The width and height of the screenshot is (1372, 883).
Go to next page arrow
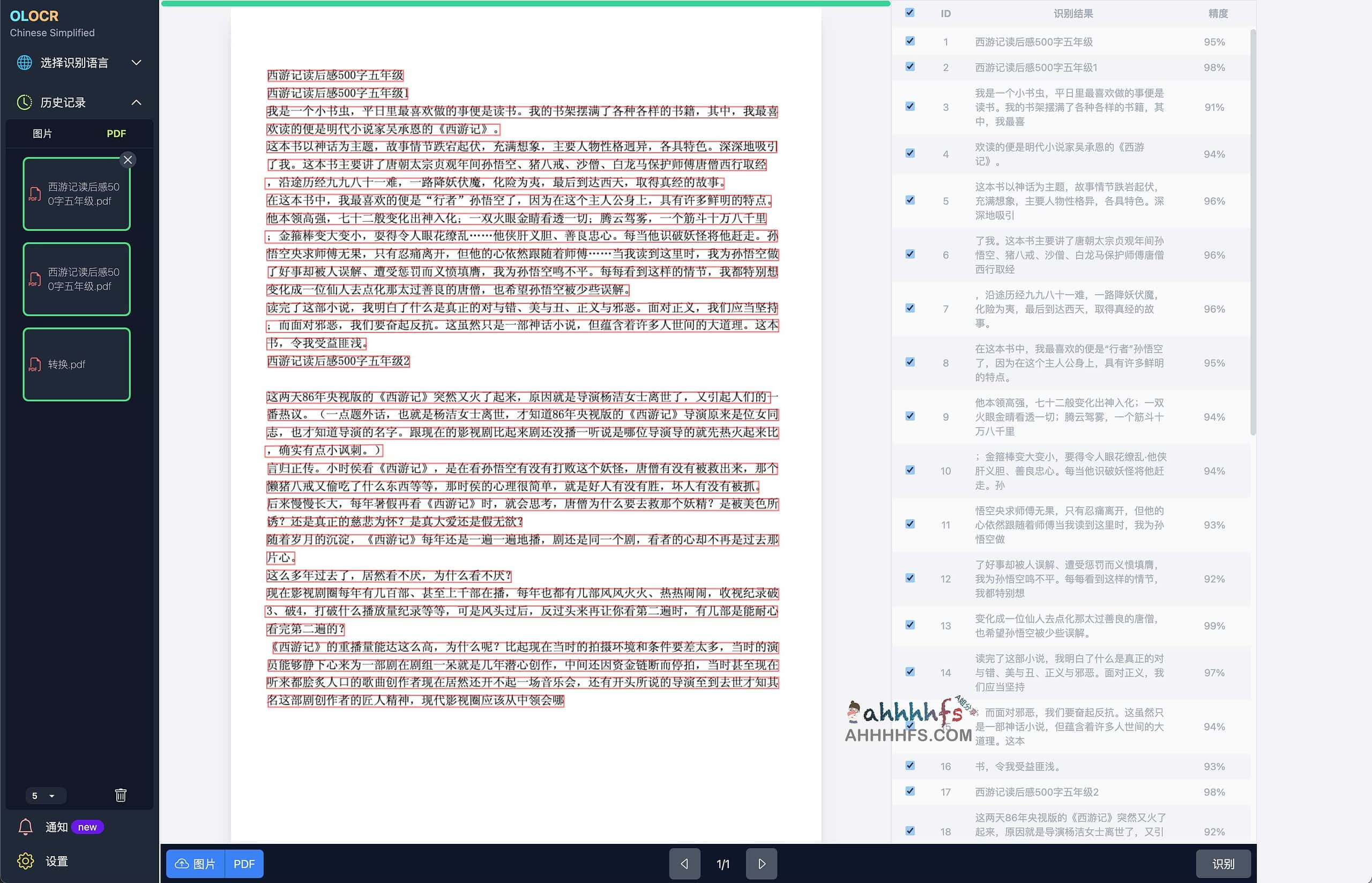point(762,864)
